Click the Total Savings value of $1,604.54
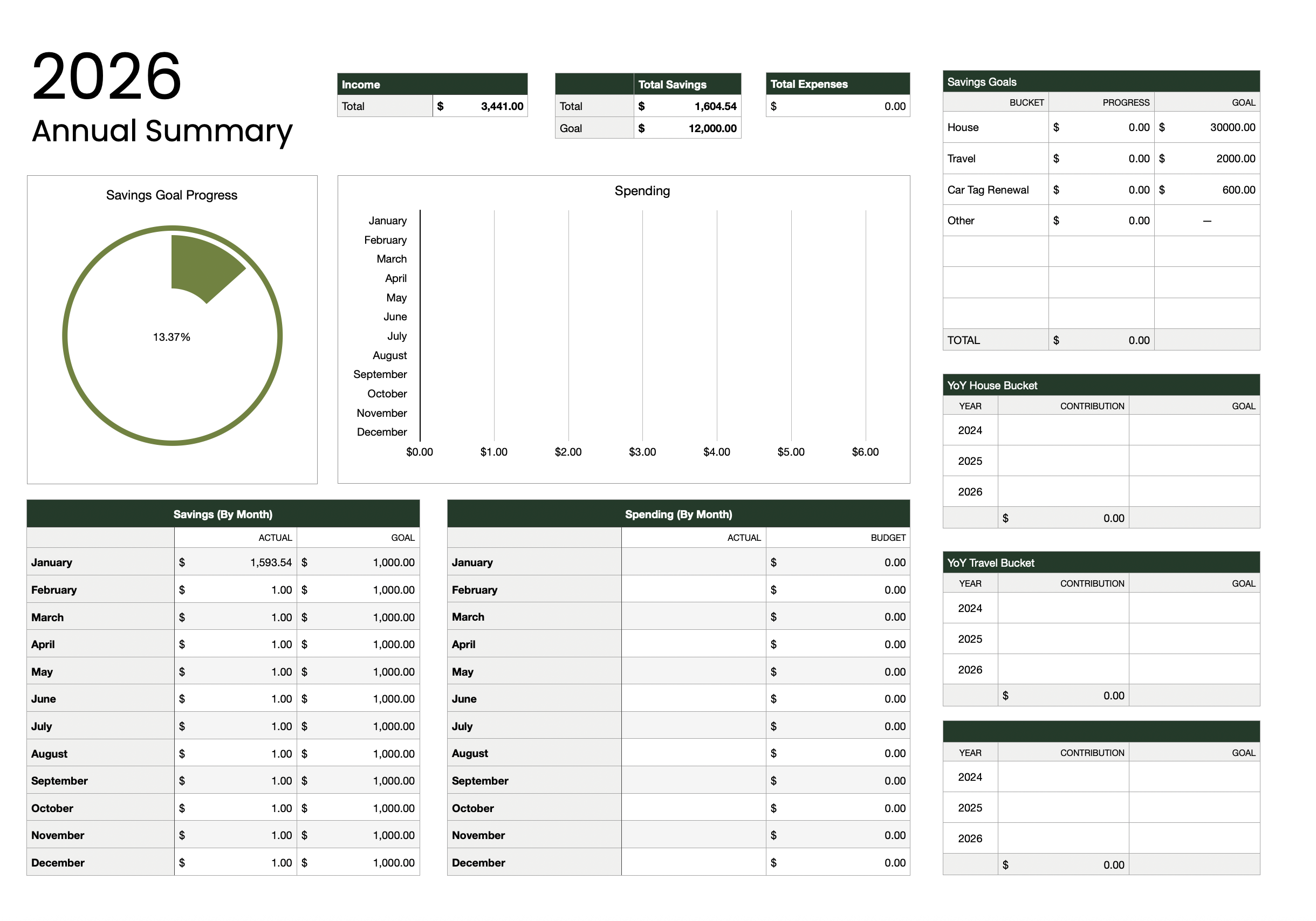1316x921 pixels. [688, 107]
